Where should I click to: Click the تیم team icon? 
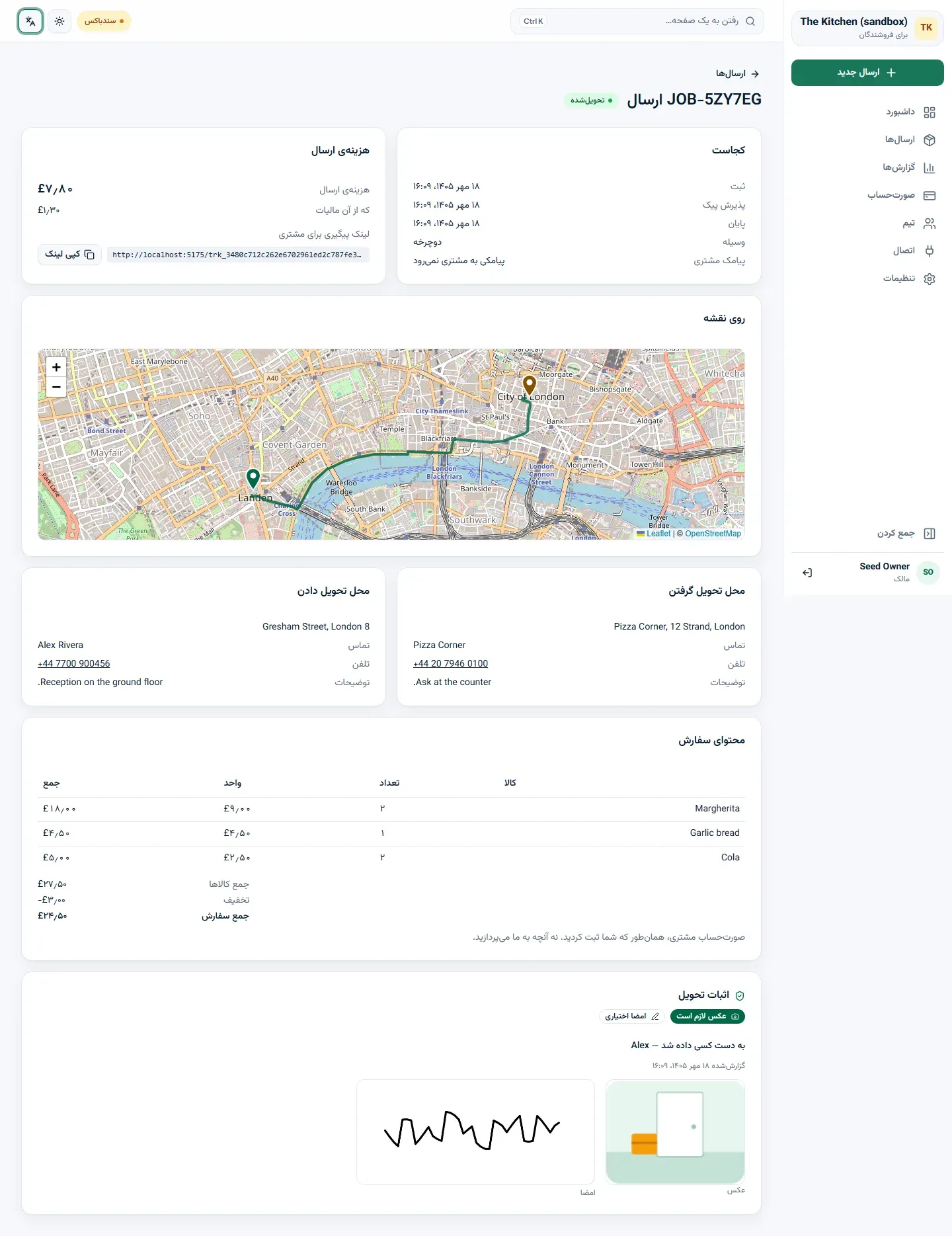(x=930, y=224)
